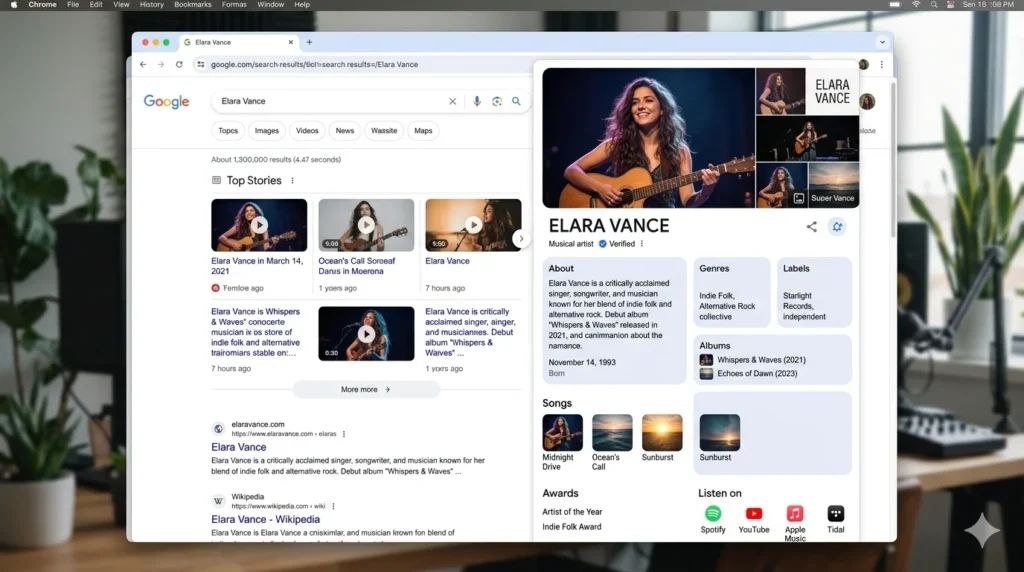Play the first Top Stories video
Viewport: 1024px width, 572px height.
click(x=259, y=225)
